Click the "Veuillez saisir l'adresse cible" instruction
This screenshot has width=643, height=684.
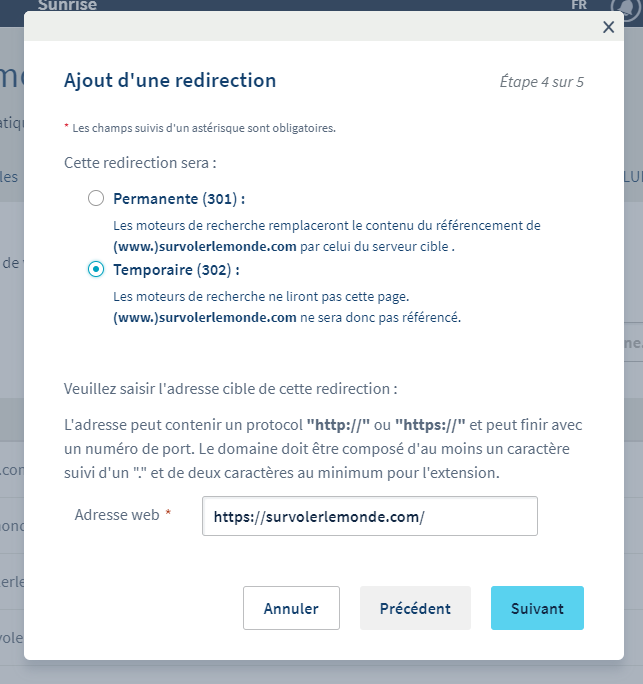point(230,388)
